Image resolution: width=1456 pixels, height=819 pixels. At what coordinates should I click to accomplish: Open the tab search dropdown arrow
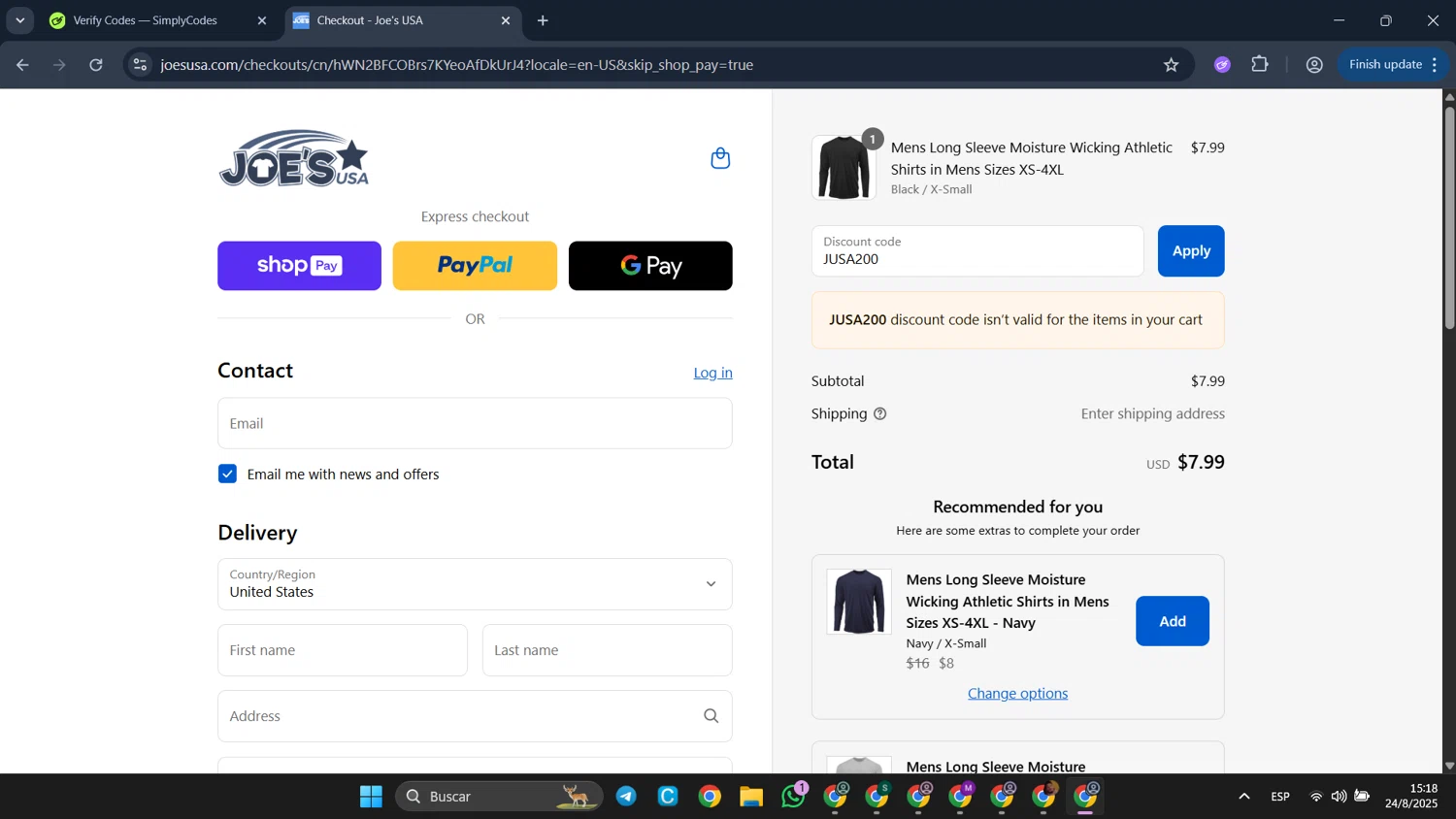pyautogui.click(x=19, y=20)
